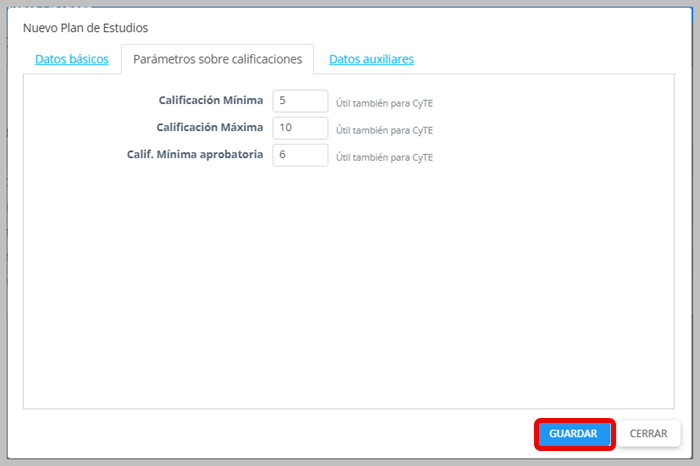Switch to the Datos auxiliares tab

[371, 59]
